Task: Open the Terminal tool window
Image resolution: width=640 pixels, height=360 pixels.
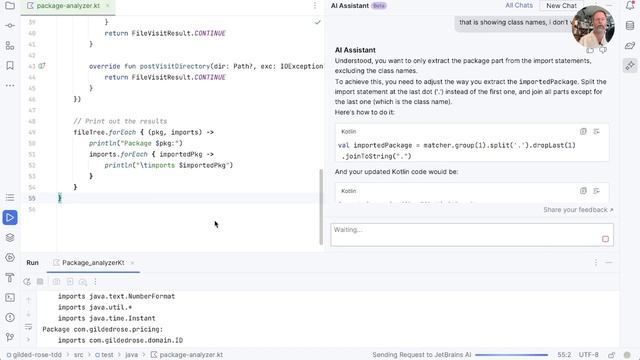Action: point(10,298)
